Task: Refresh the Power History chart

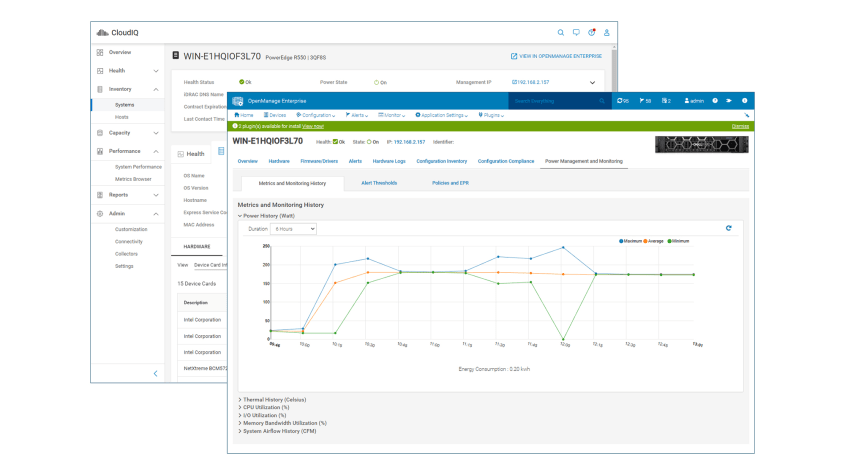Action: coord(729,228)
